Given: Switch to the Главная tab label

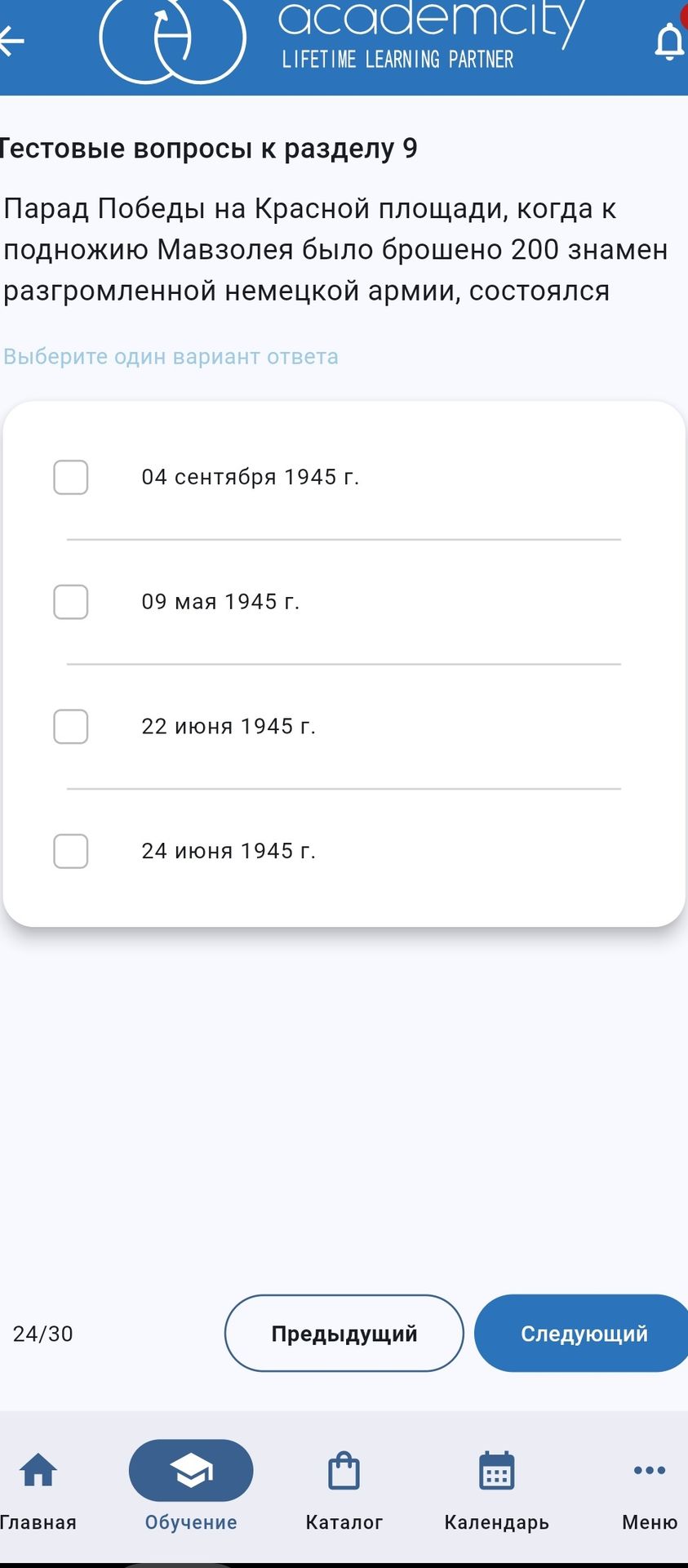Looking at the screenshot, I should click(x=38, y=1522).
